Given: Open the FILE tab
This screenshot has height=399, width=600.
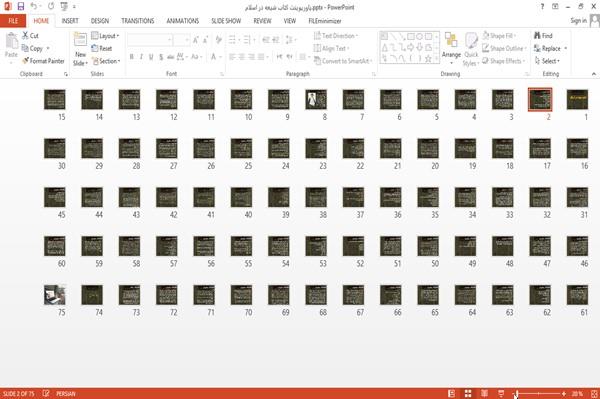Looking at the screenshot, I should point(13,21).
